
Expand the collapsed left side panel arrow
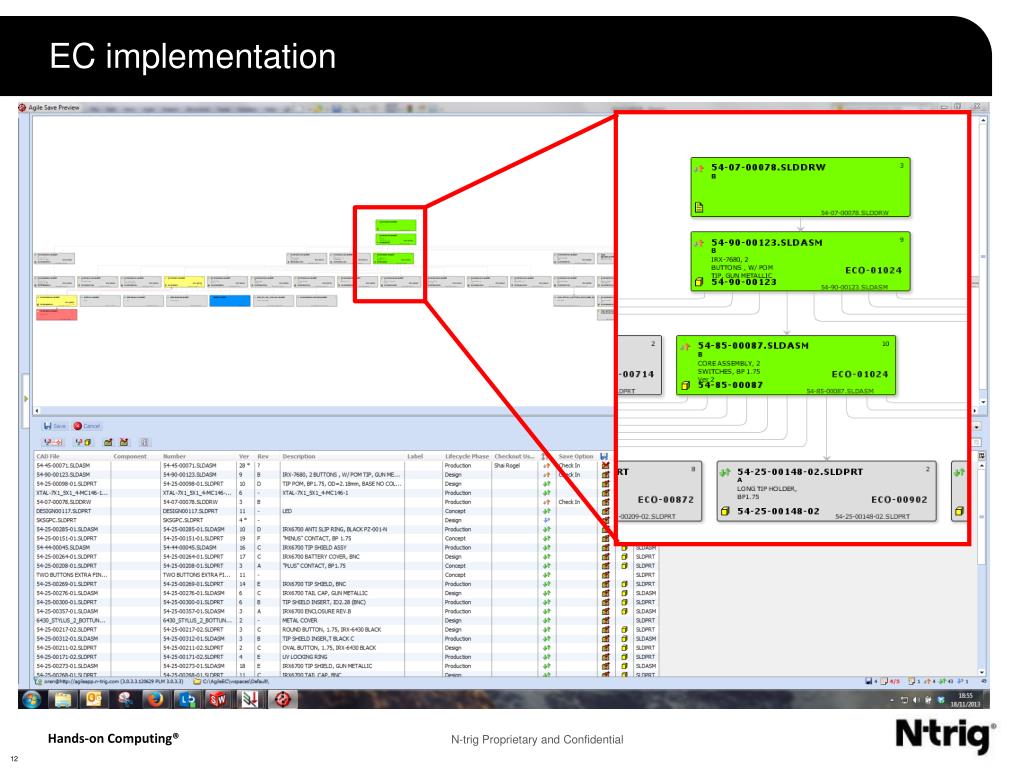[x=25, y=398]
